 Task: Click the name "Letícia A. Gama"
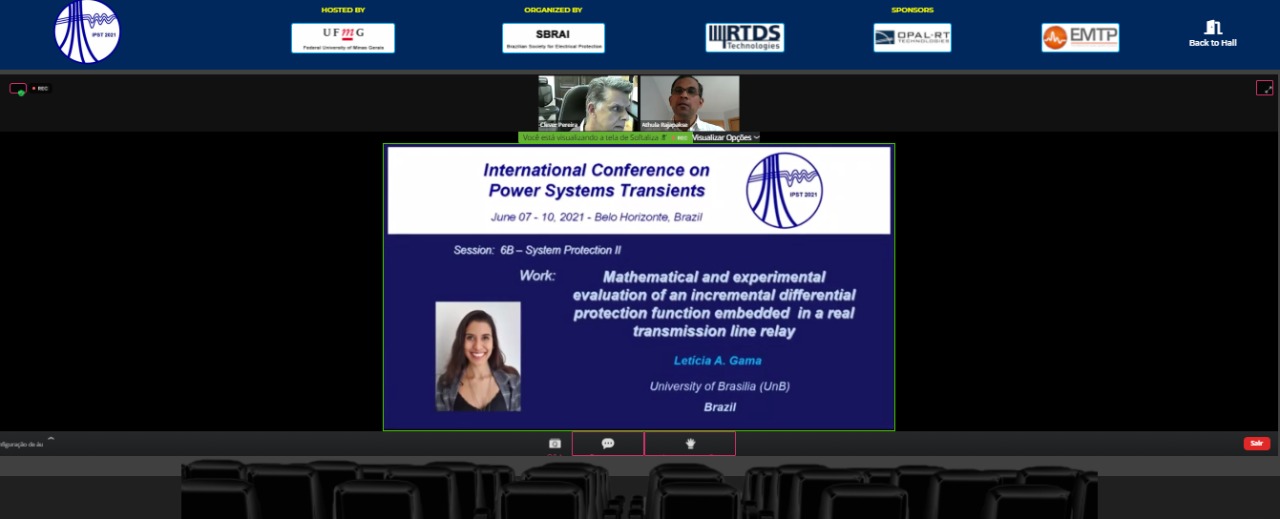[x=717, y=360]
